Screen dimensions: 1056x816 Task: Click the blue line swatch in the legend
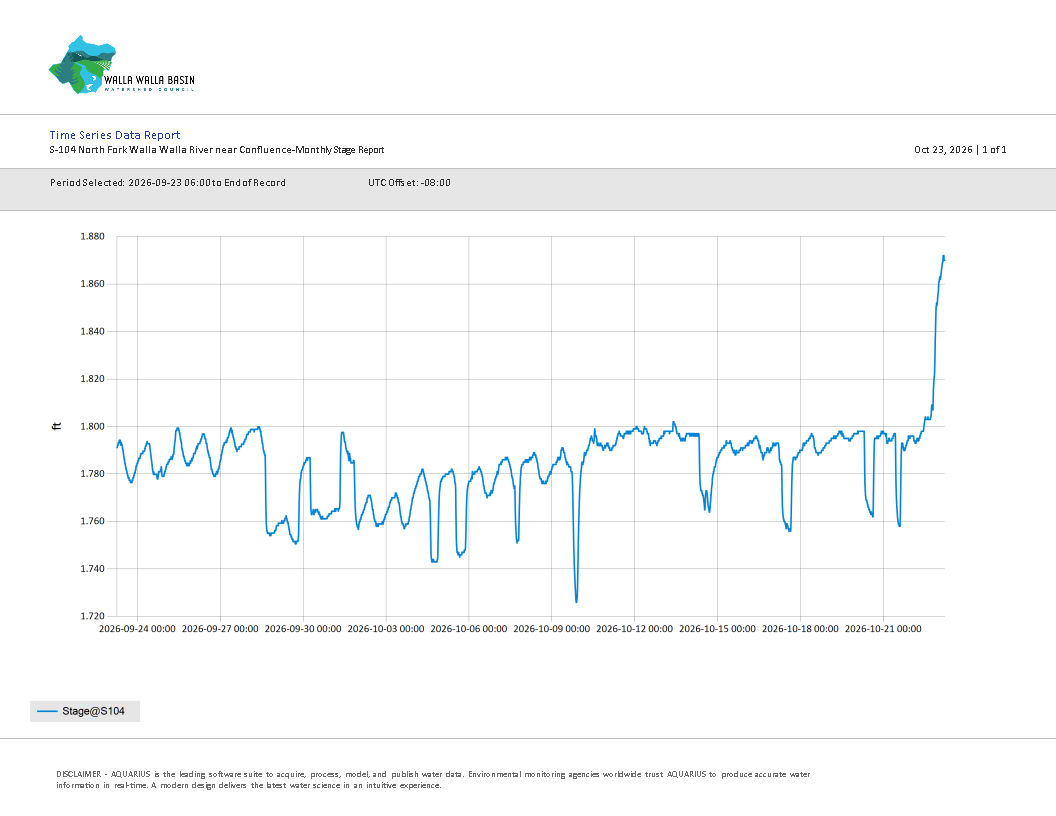coord(47,711)
